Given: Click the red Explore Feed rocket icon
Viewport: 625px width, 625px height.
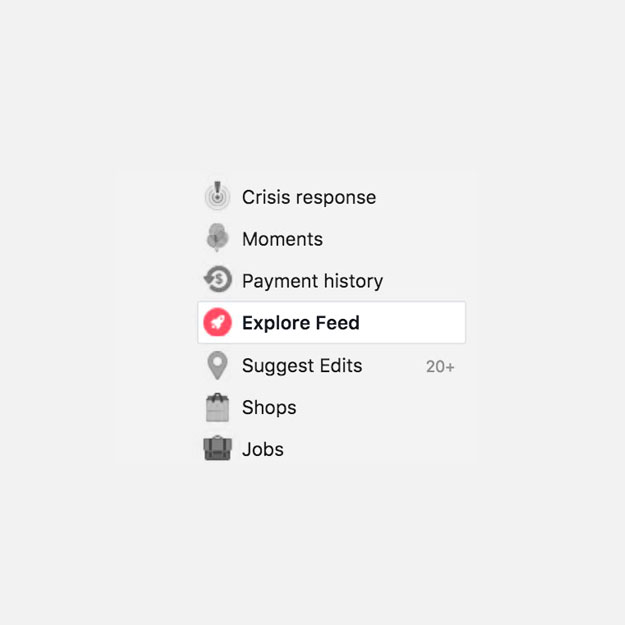Looking at the screenshot, I should [x=217, y=322].
